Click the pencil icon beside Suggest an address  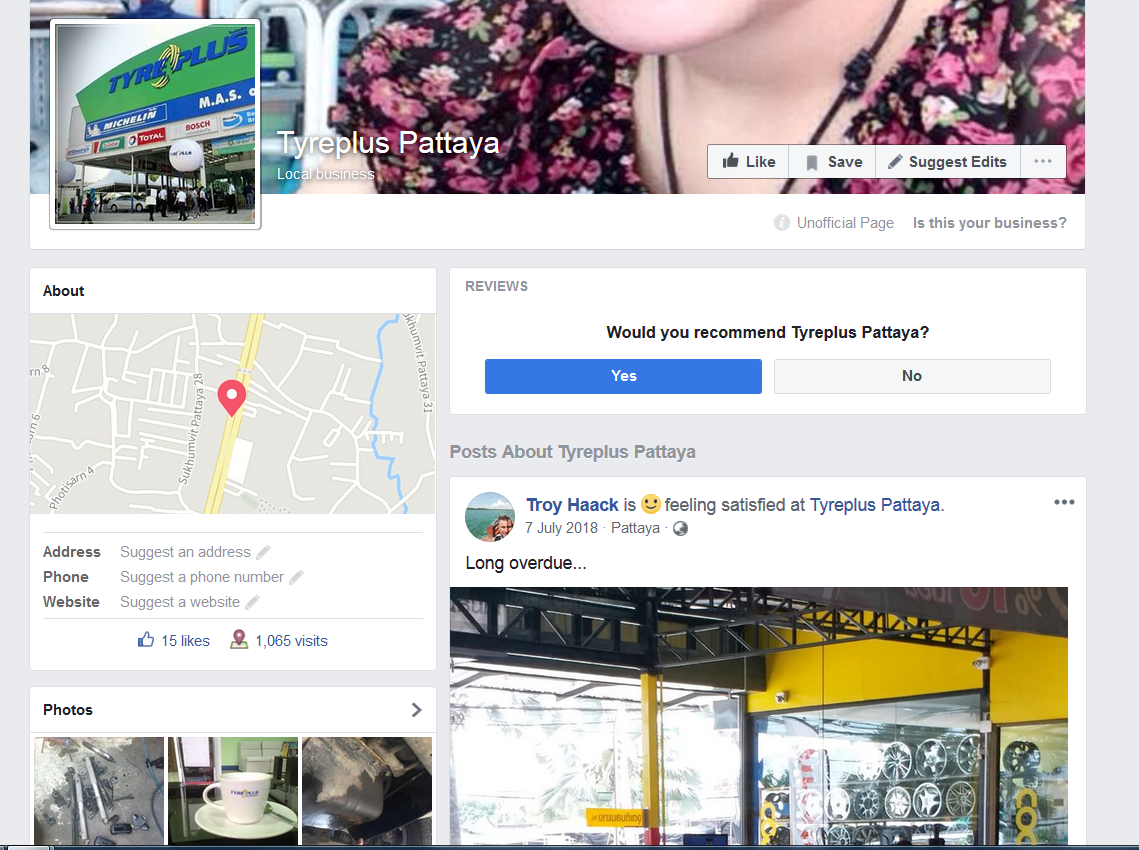click(x=264, y=552)
